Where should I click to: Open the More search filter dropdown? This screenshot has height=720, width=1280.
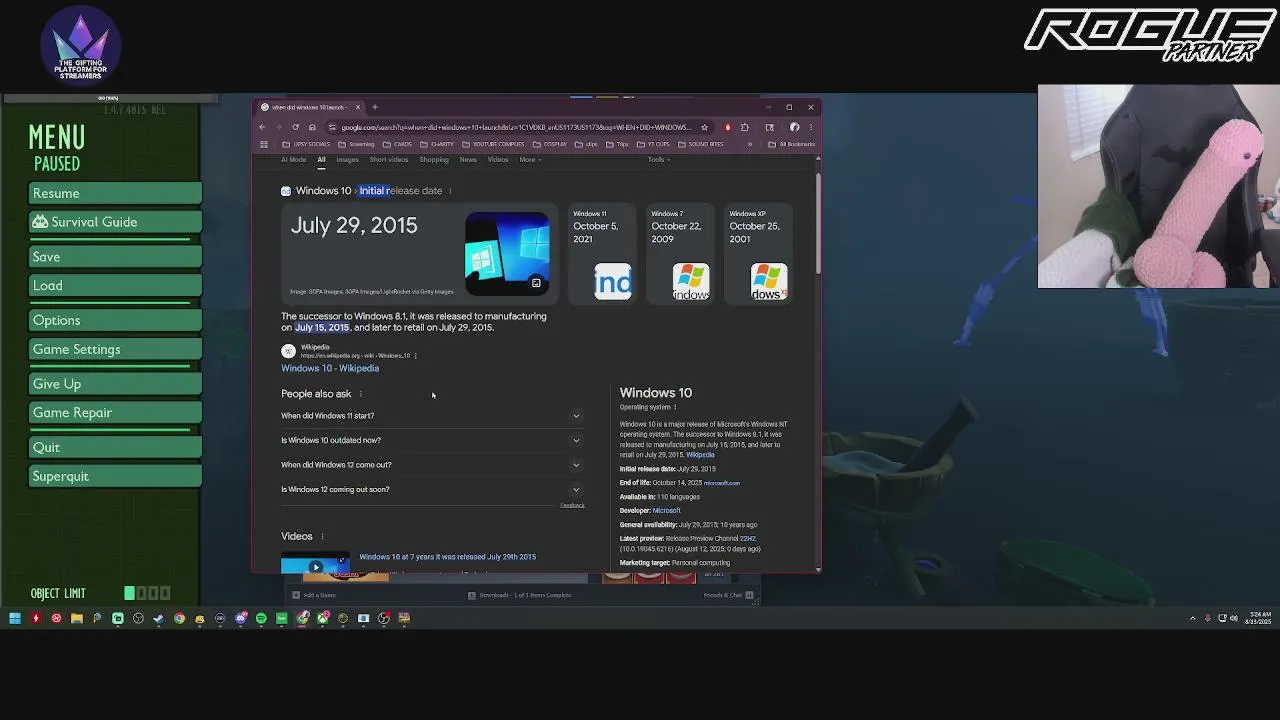[530, 160]
